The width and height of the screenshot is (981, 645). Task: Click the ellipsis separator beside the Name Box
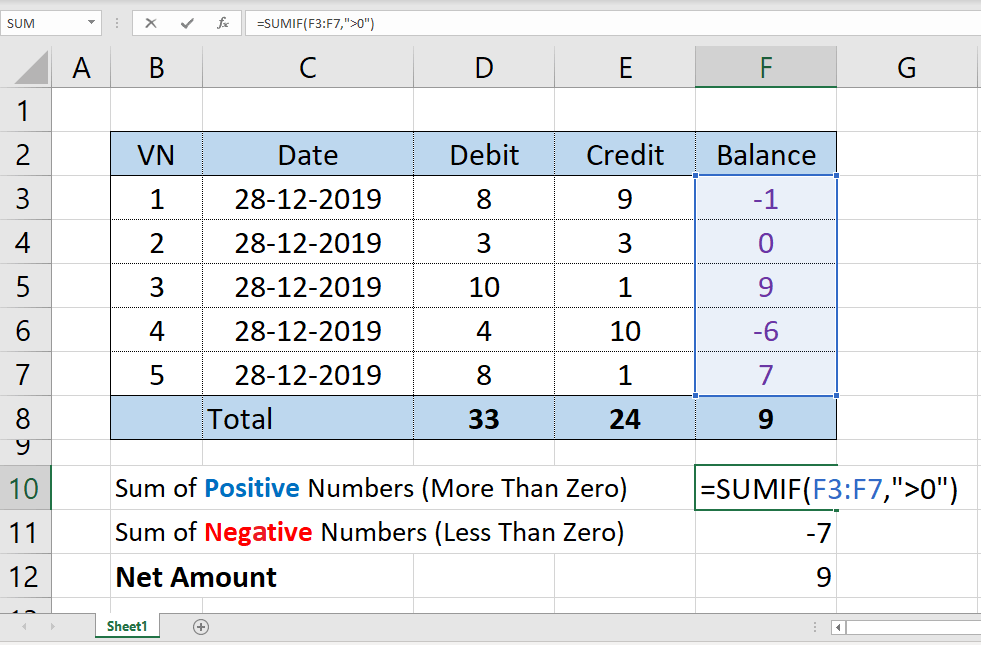coord(118,23)
